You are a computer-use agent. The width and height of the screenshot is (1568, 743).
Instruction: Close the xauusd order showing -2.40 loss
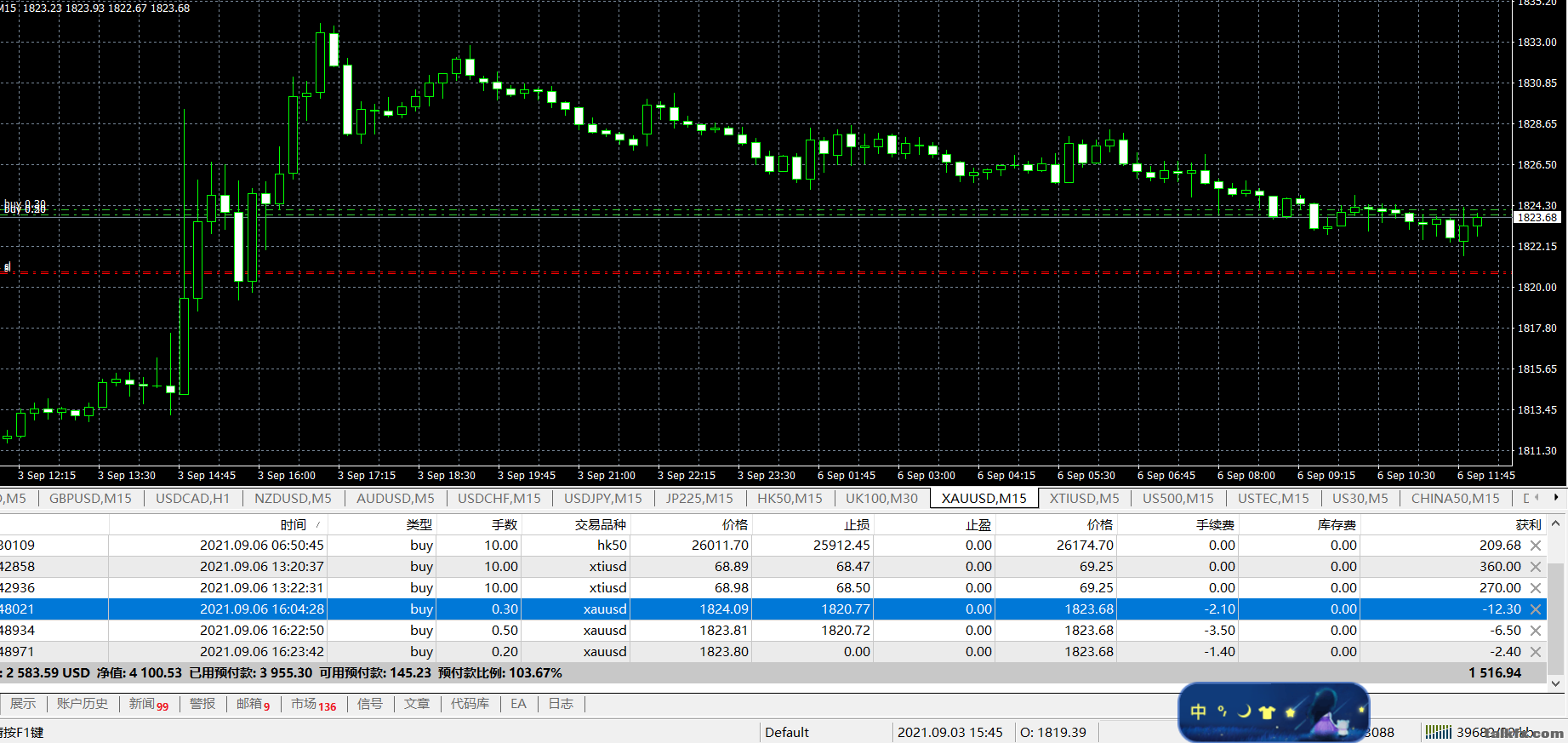(1536, 652)
